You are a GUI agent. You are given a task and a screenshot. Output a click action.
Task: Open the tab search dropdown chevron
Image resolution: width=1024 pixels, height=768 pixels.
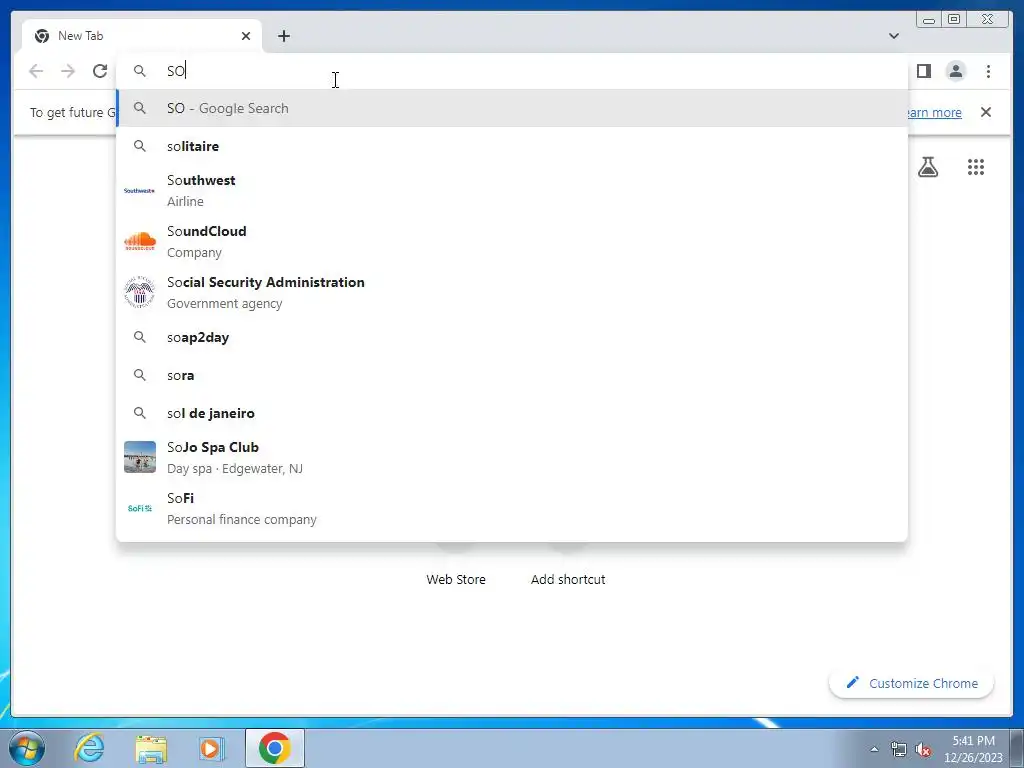coord(893,36)
